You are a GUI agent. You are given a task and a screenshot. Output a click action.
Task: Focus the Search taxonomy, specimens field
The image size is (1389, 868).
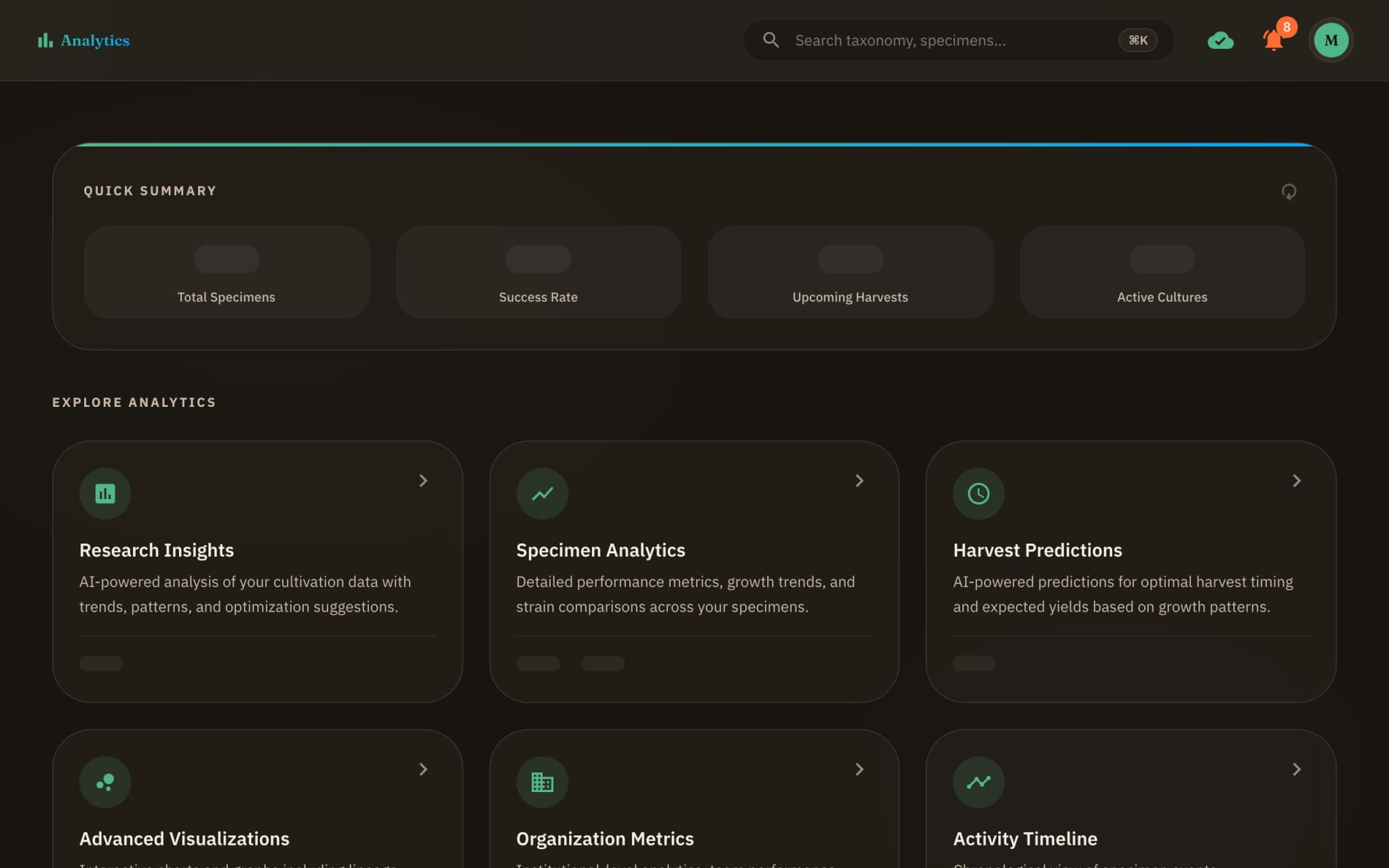[x=959, y=40]
